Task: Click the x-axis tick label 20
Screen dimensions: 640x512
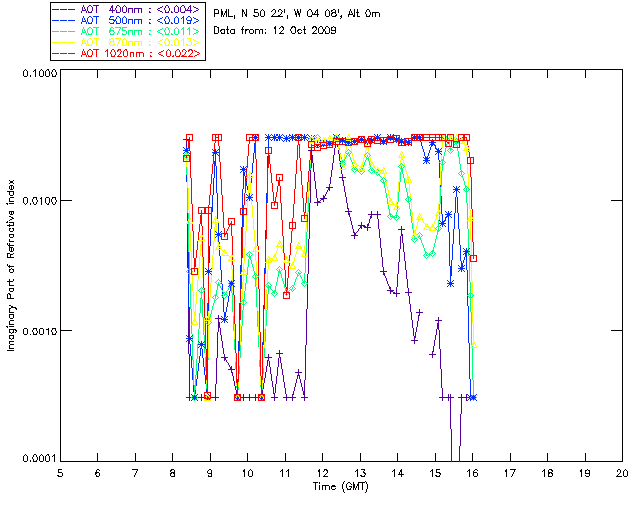Action: 622,473
